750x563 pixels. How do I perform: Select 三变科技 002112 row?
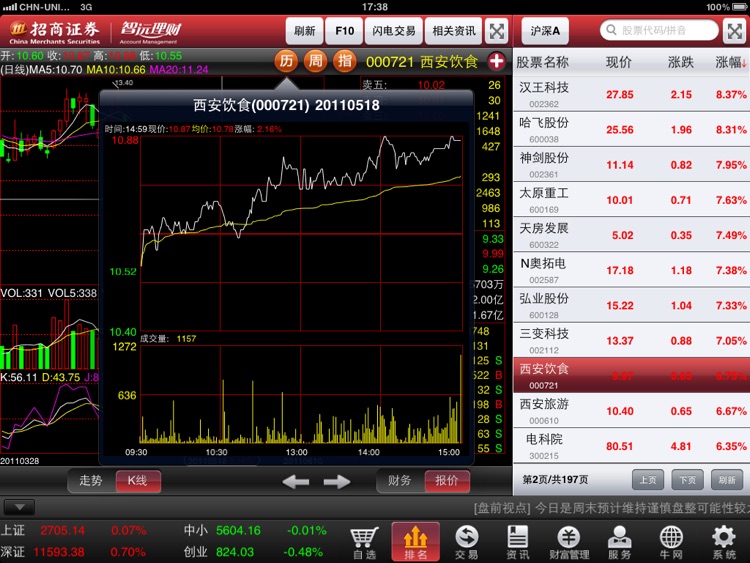(631, 341)
